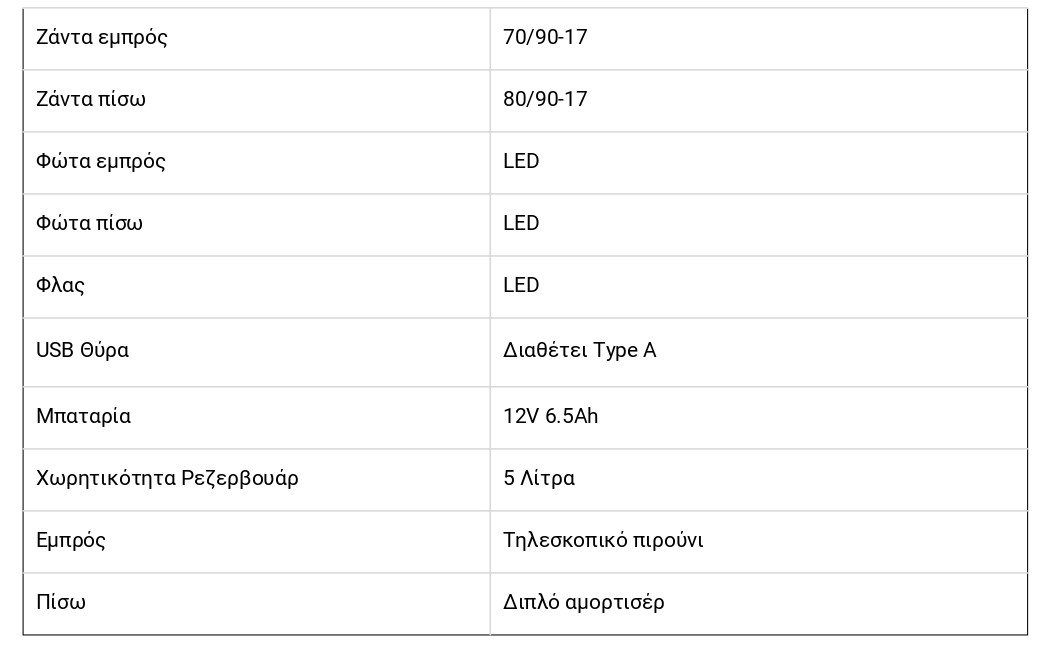Select the 80/90-17 rear rim value
1039x652 pixels.
545,99
